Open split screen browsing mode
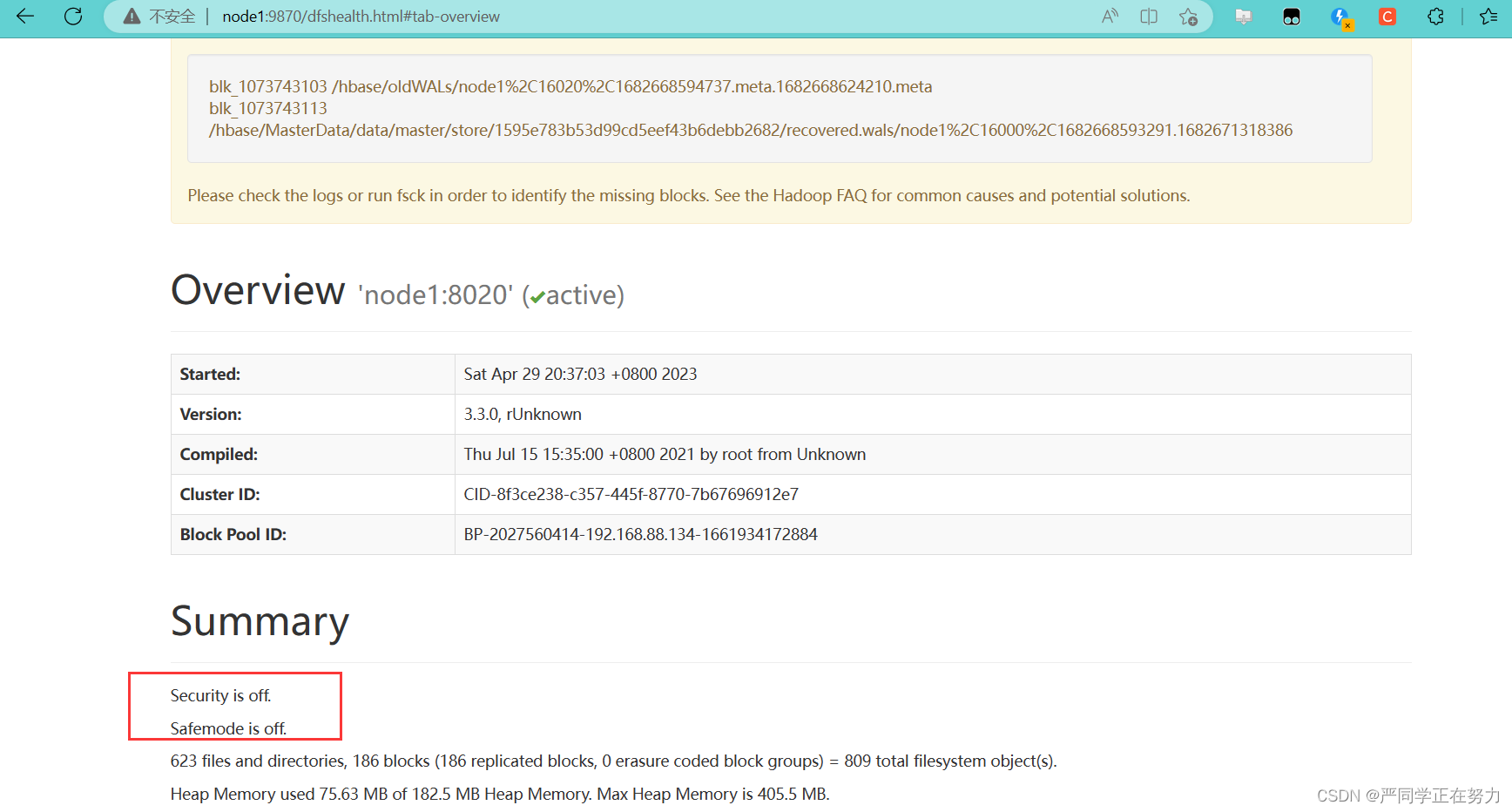Screen dimensions: 1512x812 (1149, 17)
